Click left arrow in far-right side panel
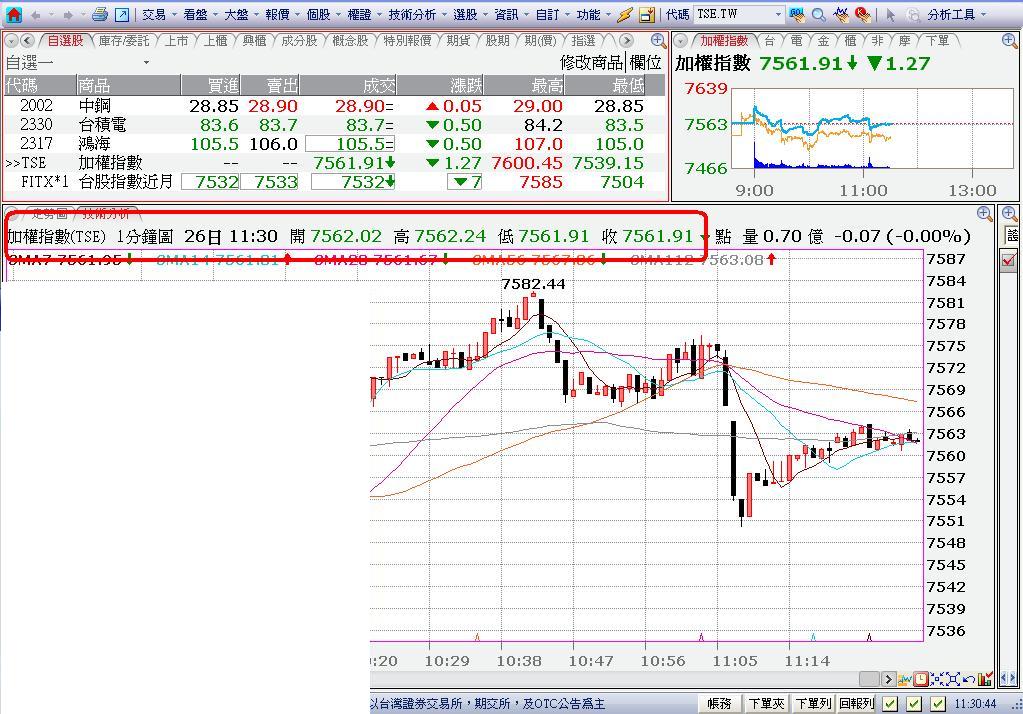 click(x=1005, y=679)
